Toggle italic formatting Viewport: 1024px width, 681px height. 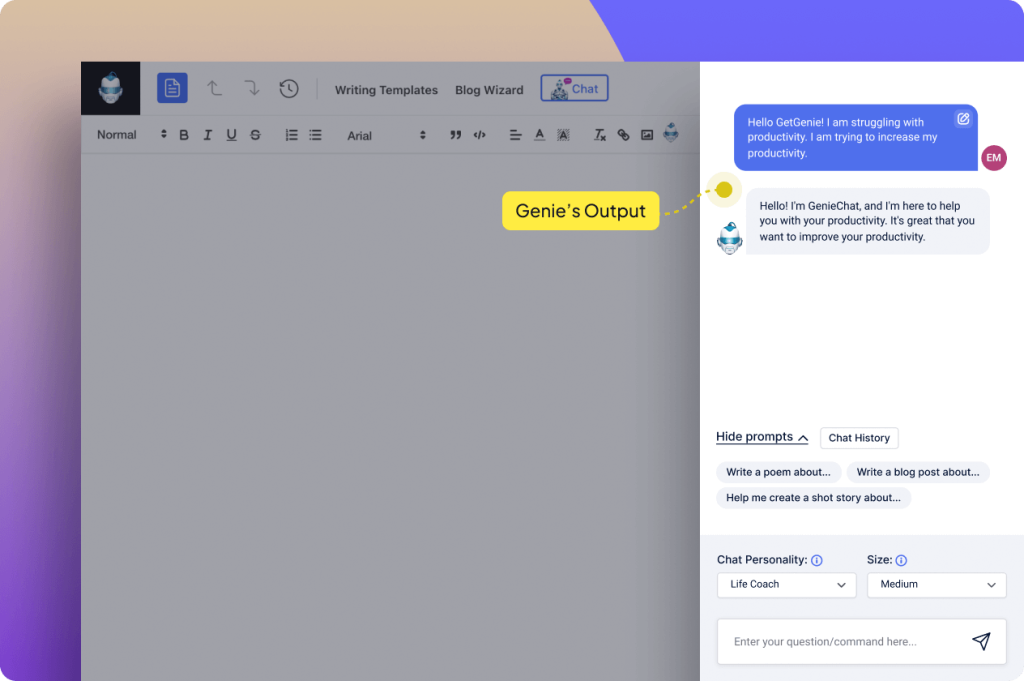click(x=208, y=135)
